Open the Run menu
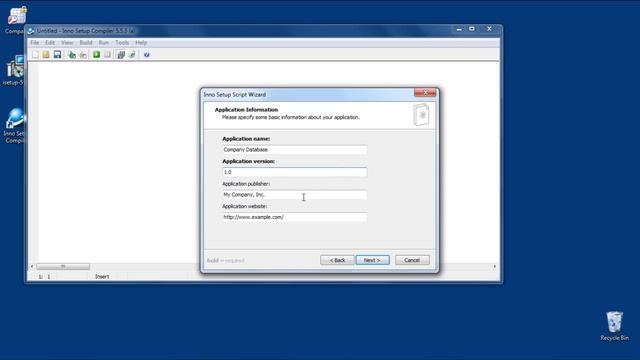The height and width of the screenshot is (360, 640). 104,42
